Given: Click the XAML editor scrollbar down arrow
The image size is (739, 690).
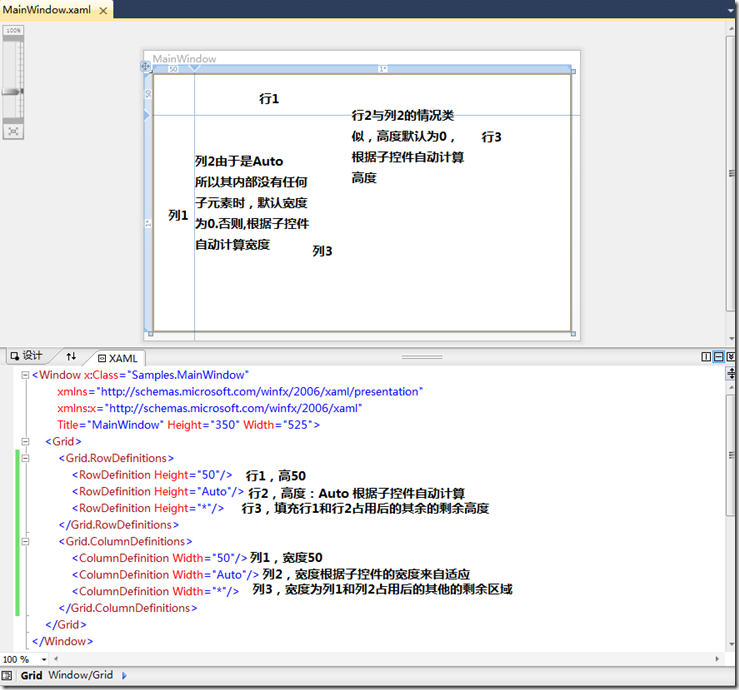Looking at the screenshot, I should (x=731, y=644).
